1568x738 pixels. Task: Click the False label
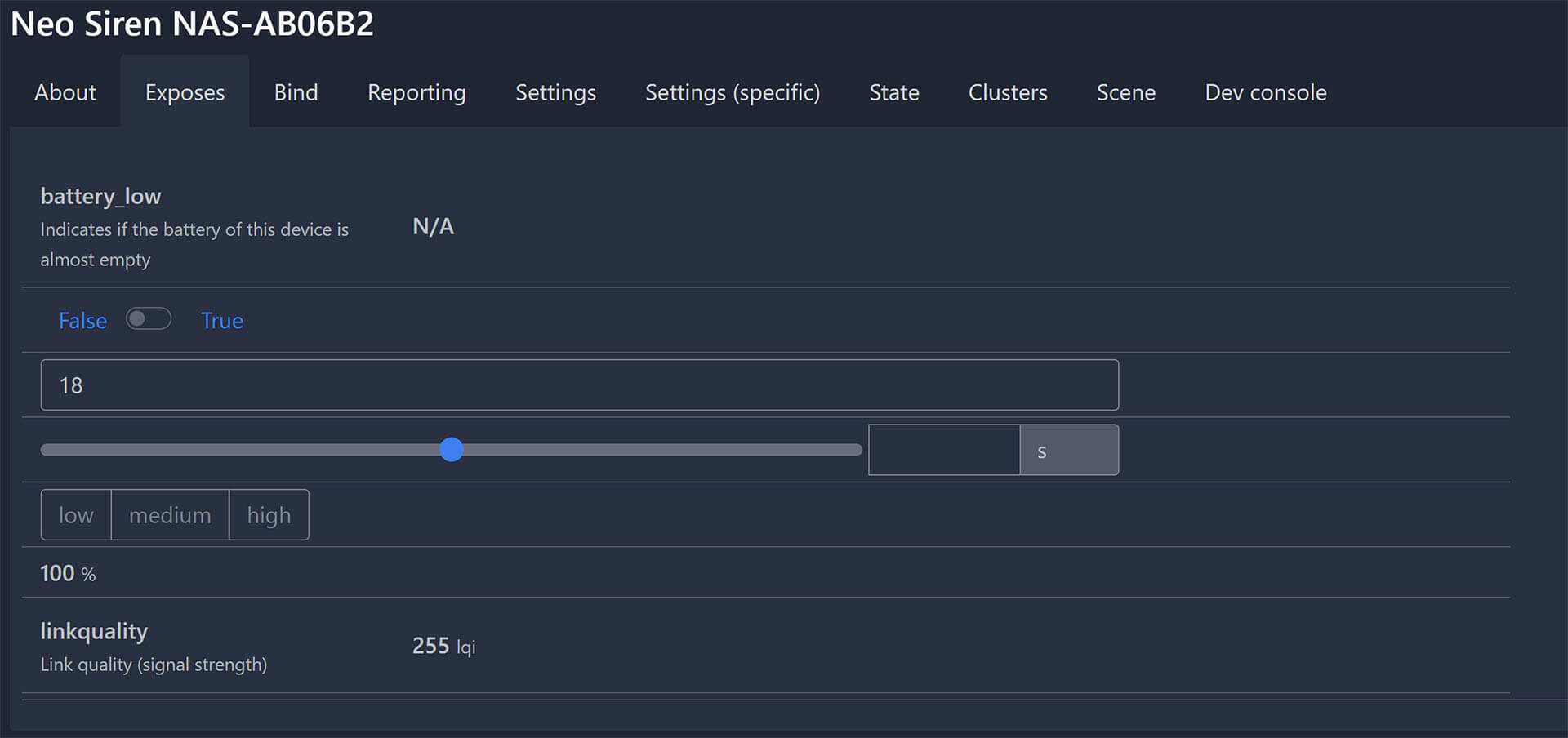tap(82, 321)
